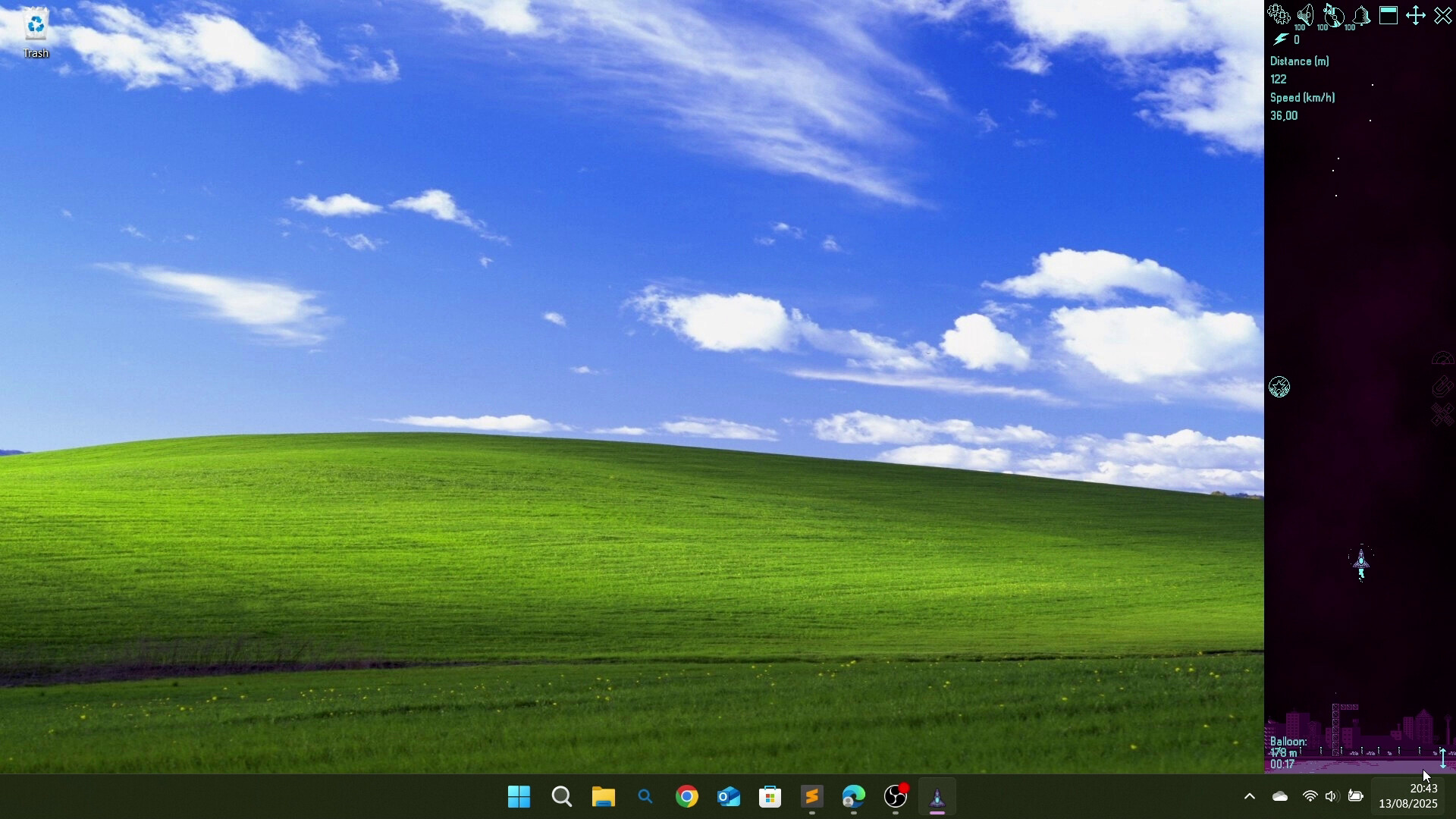Open Google Chrome from the taskbar
Screen dimensions: 1456x819
pyautogui.click(x=687, y=797)
